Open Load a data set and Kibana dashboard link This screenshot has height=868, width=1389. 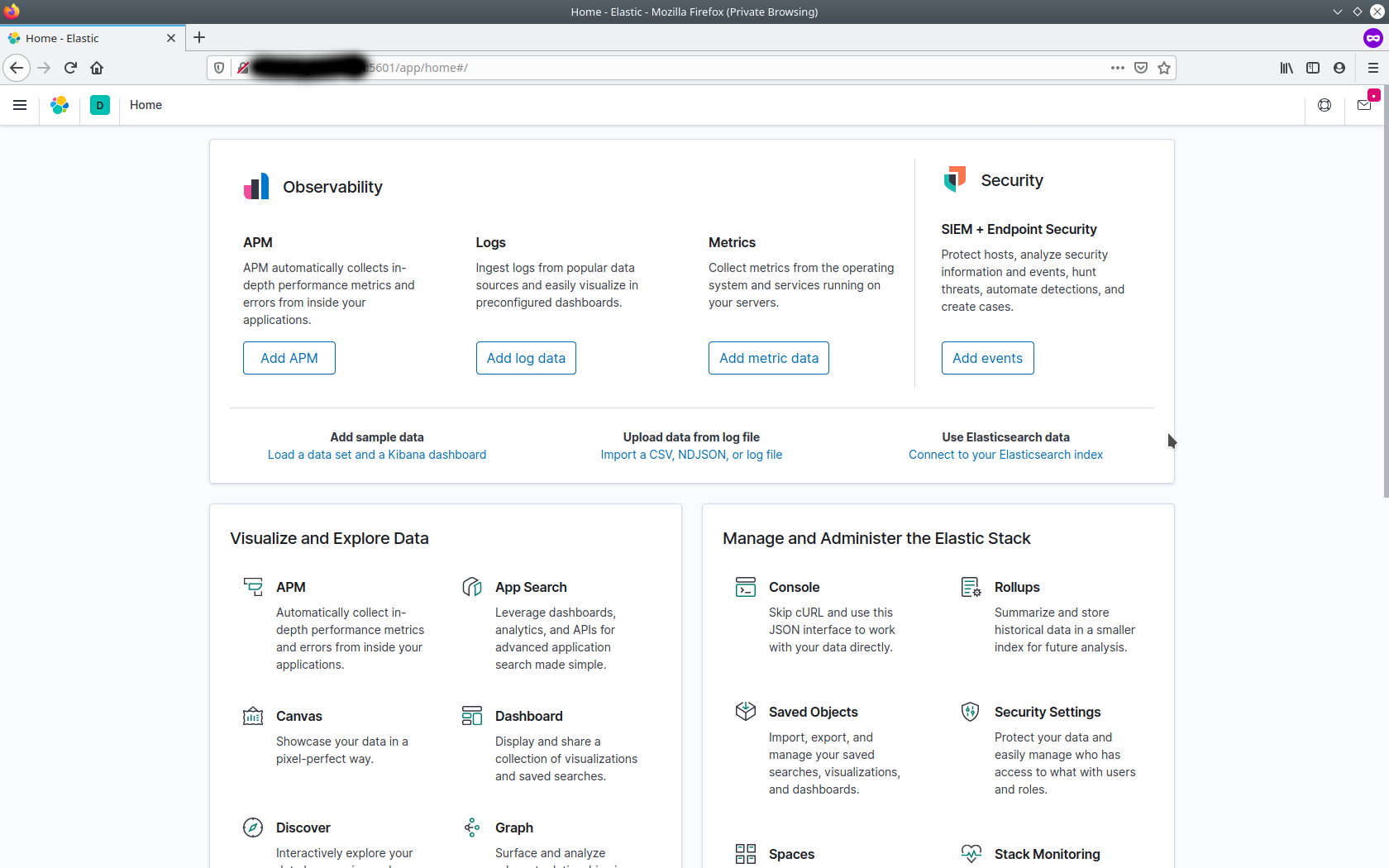coord(377,455)
